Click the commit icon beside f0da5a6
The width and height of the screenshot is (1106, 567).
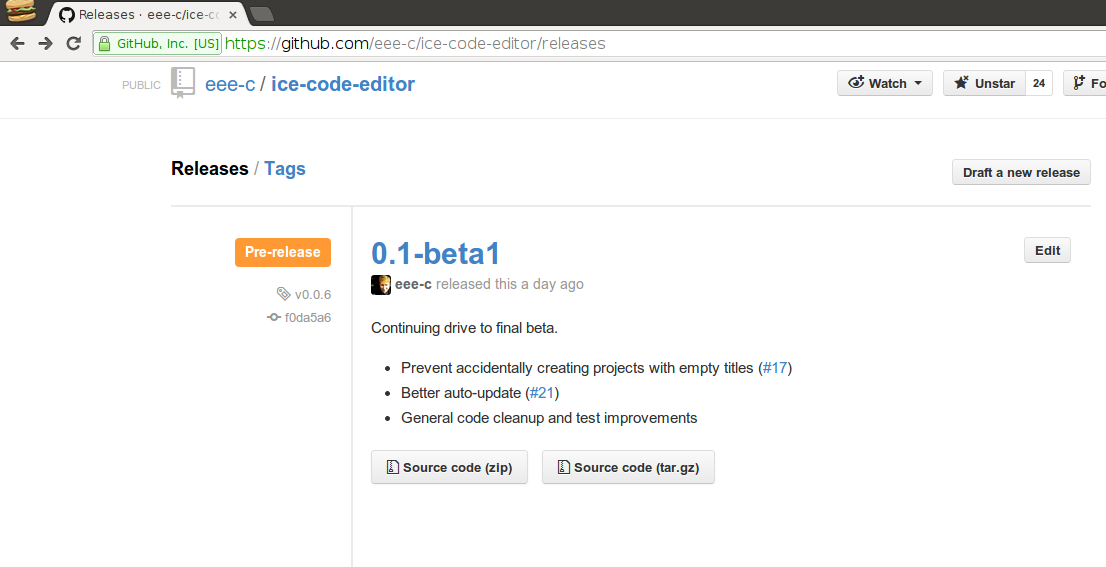click(x=274, y=317)
